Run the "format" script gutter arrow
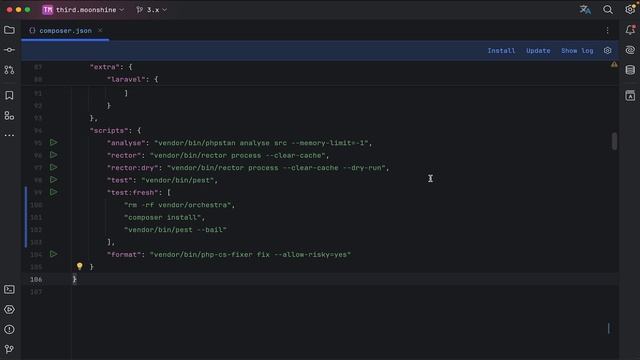Image resolution: width=640 pixels, height=360 pixels. 53,254
